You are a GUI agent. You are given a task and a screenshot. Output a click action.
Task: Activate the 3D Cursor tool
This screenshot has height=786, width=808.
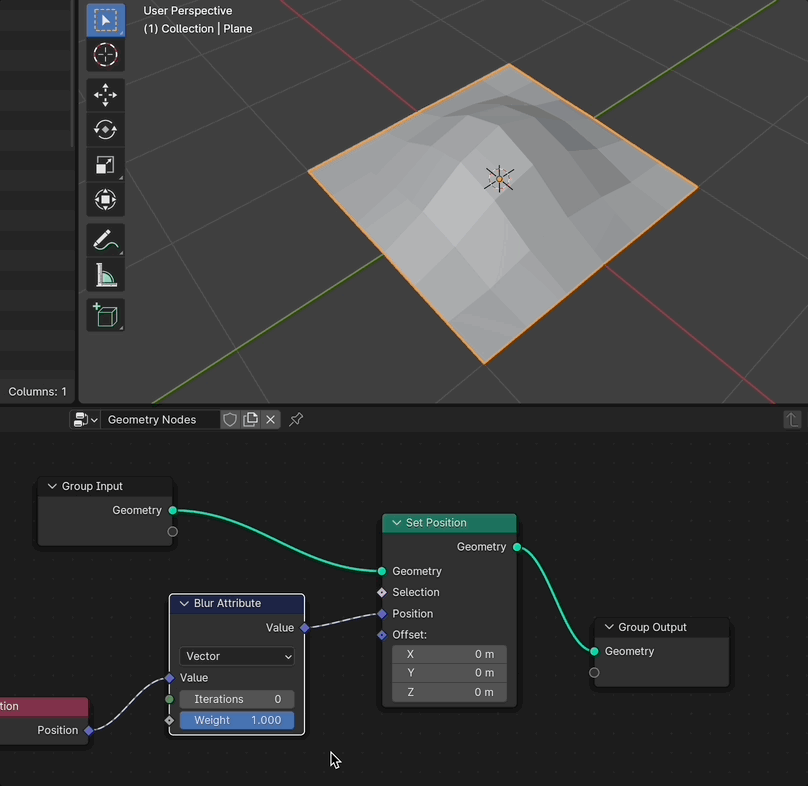click(105, 55)
